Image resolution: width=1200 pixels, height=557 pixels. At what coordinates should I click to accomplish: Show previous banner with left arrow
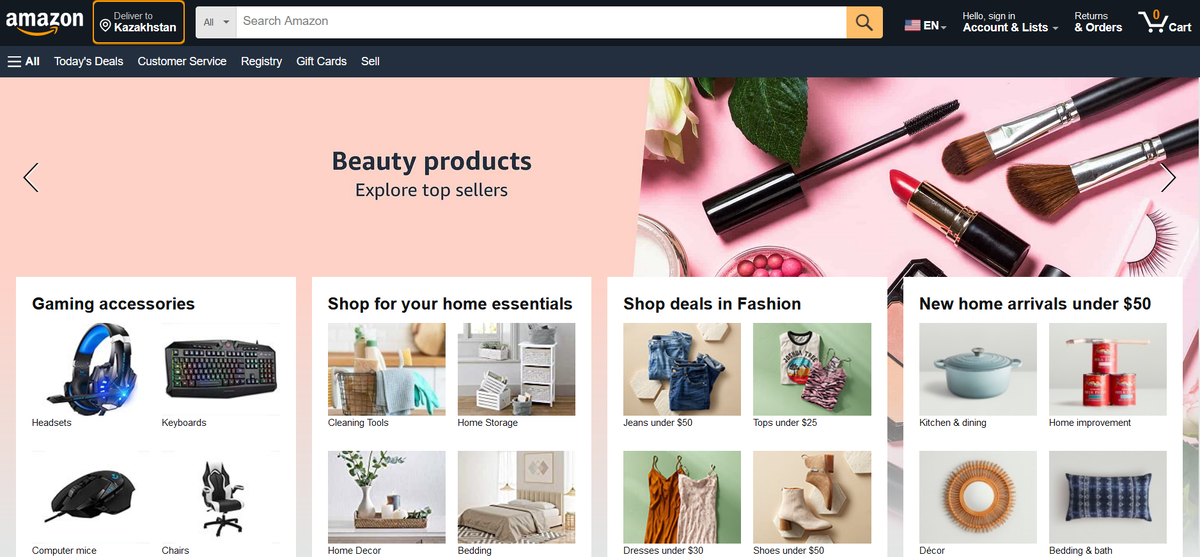point(31,177)
